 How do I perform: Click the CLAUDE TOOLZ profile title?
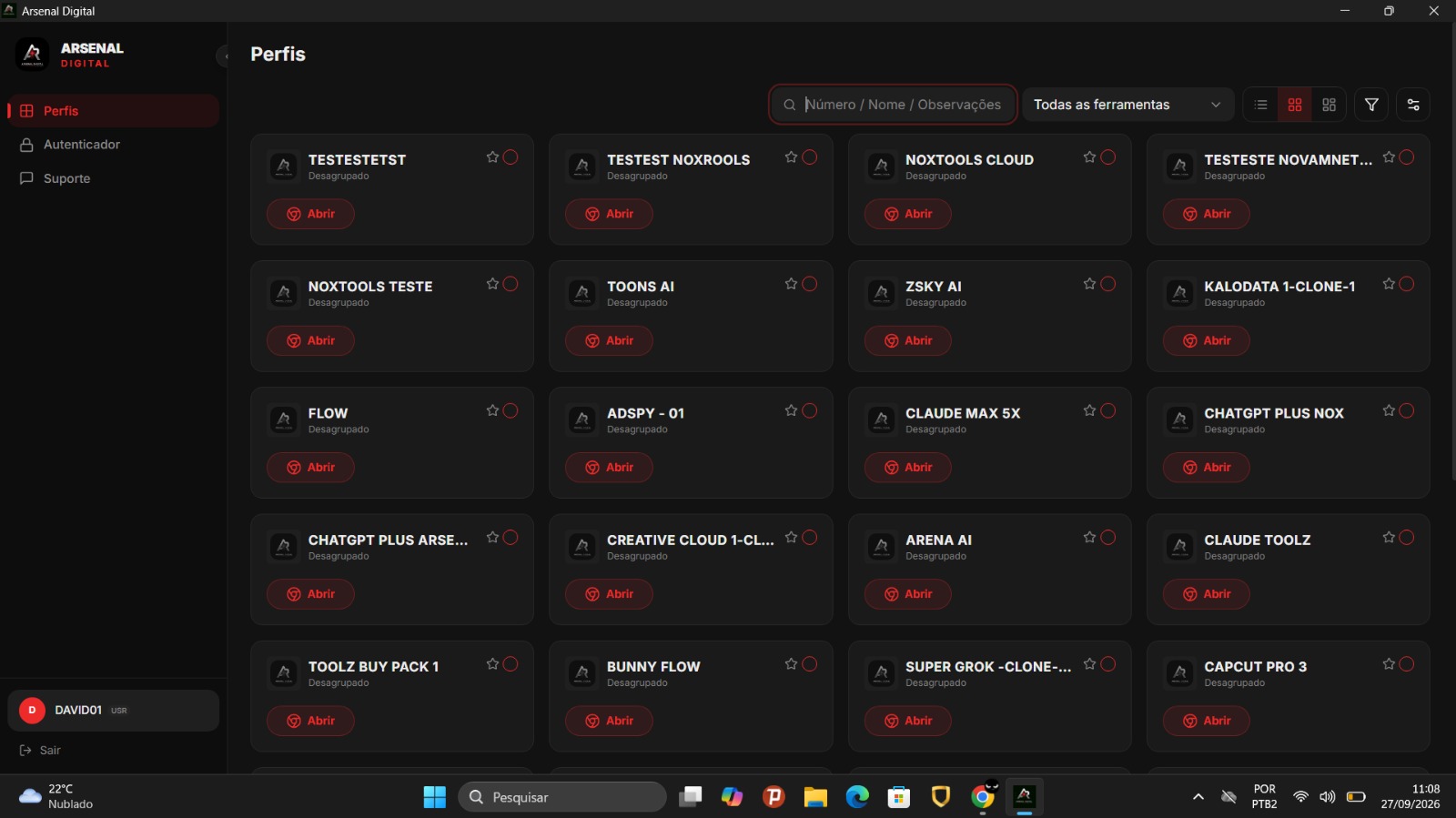click(1258, 540)
